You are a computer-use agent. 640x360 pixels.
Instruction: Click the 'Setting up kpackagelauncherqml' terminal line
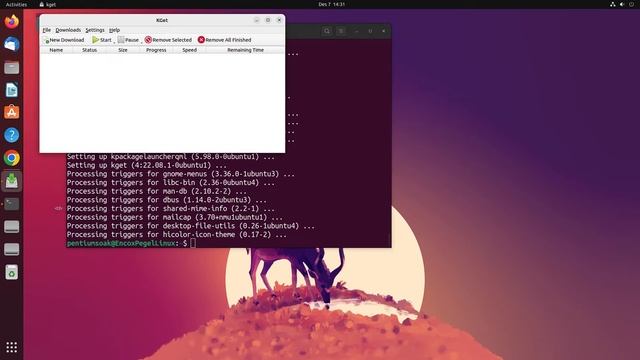click(x=171, y=157)
